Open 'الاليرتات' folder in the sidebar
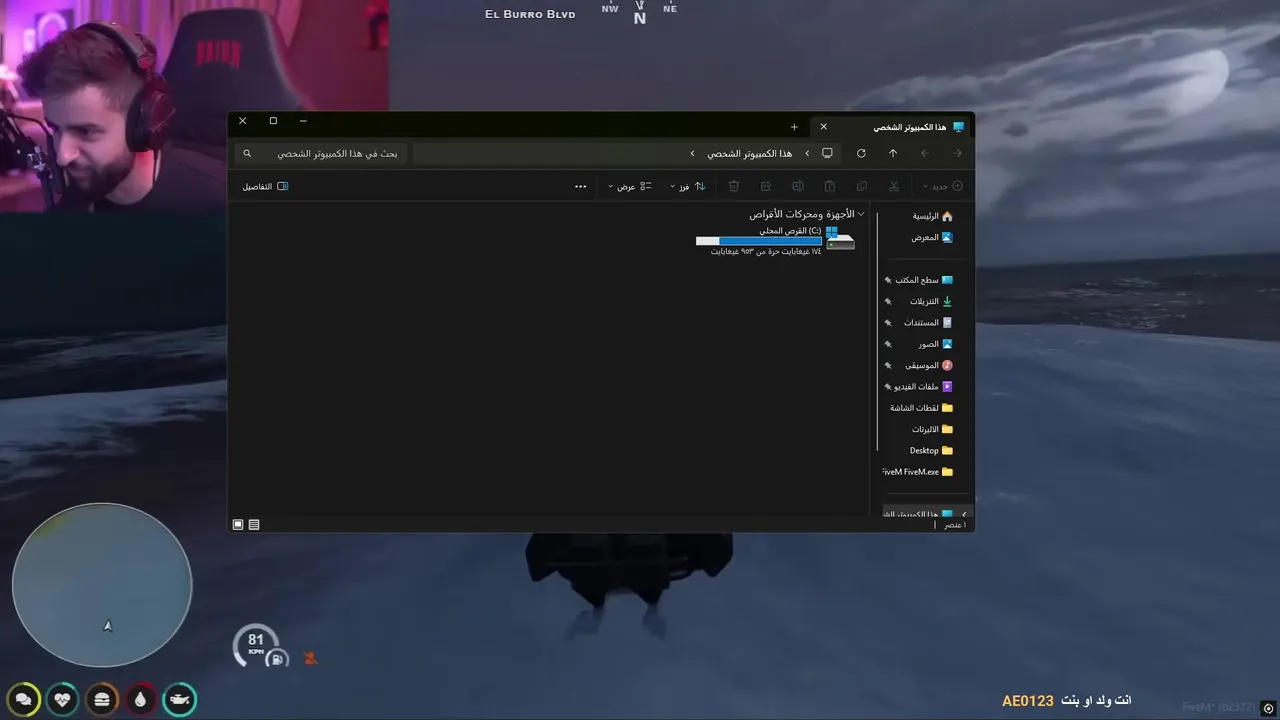The height and width of the screenshot is (720, 1280). tap(932, 429)
